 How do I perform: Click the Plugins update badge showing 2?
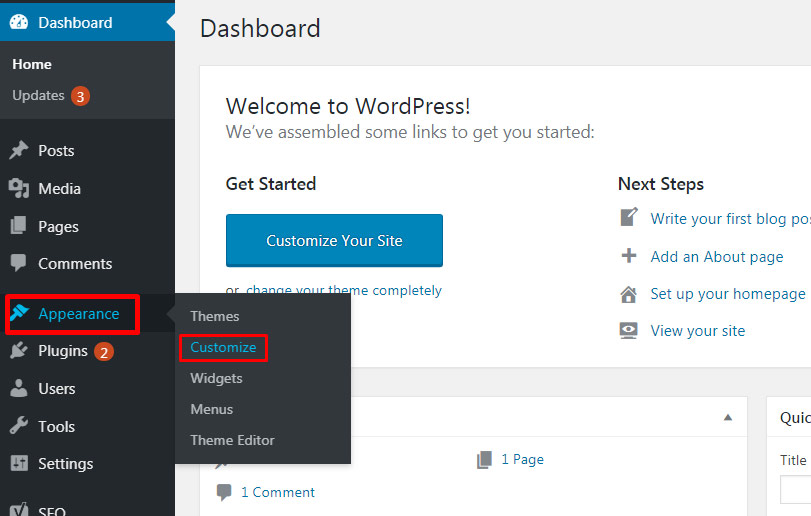pos(104,352)
